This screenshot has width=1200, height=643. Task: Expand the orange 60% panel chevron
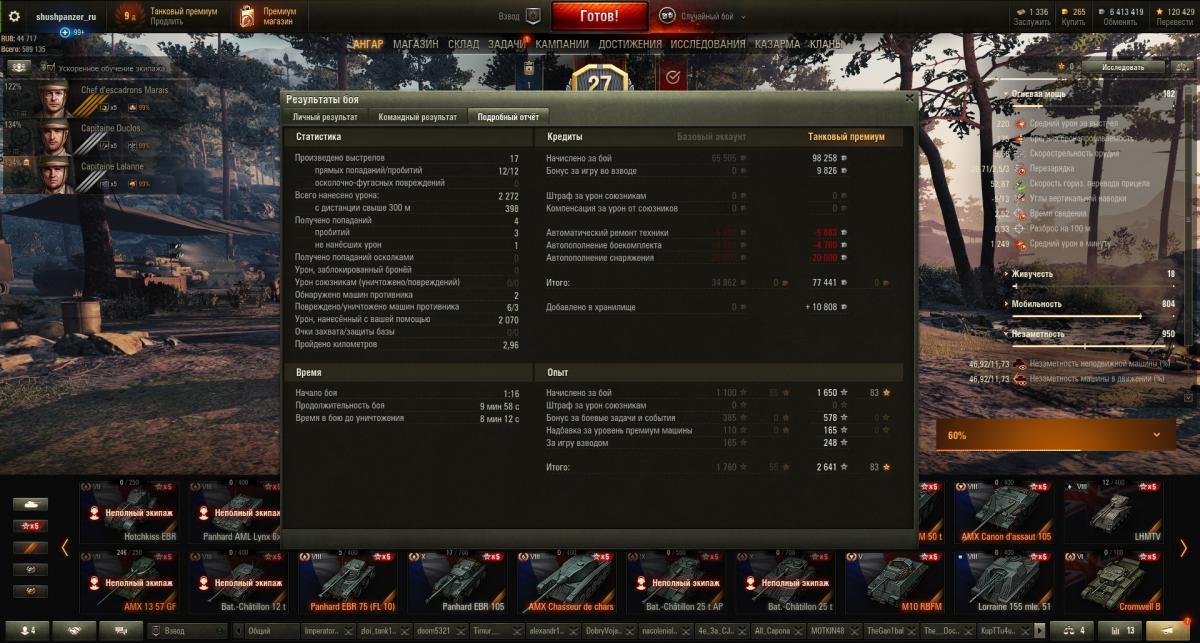(1157, 435)
